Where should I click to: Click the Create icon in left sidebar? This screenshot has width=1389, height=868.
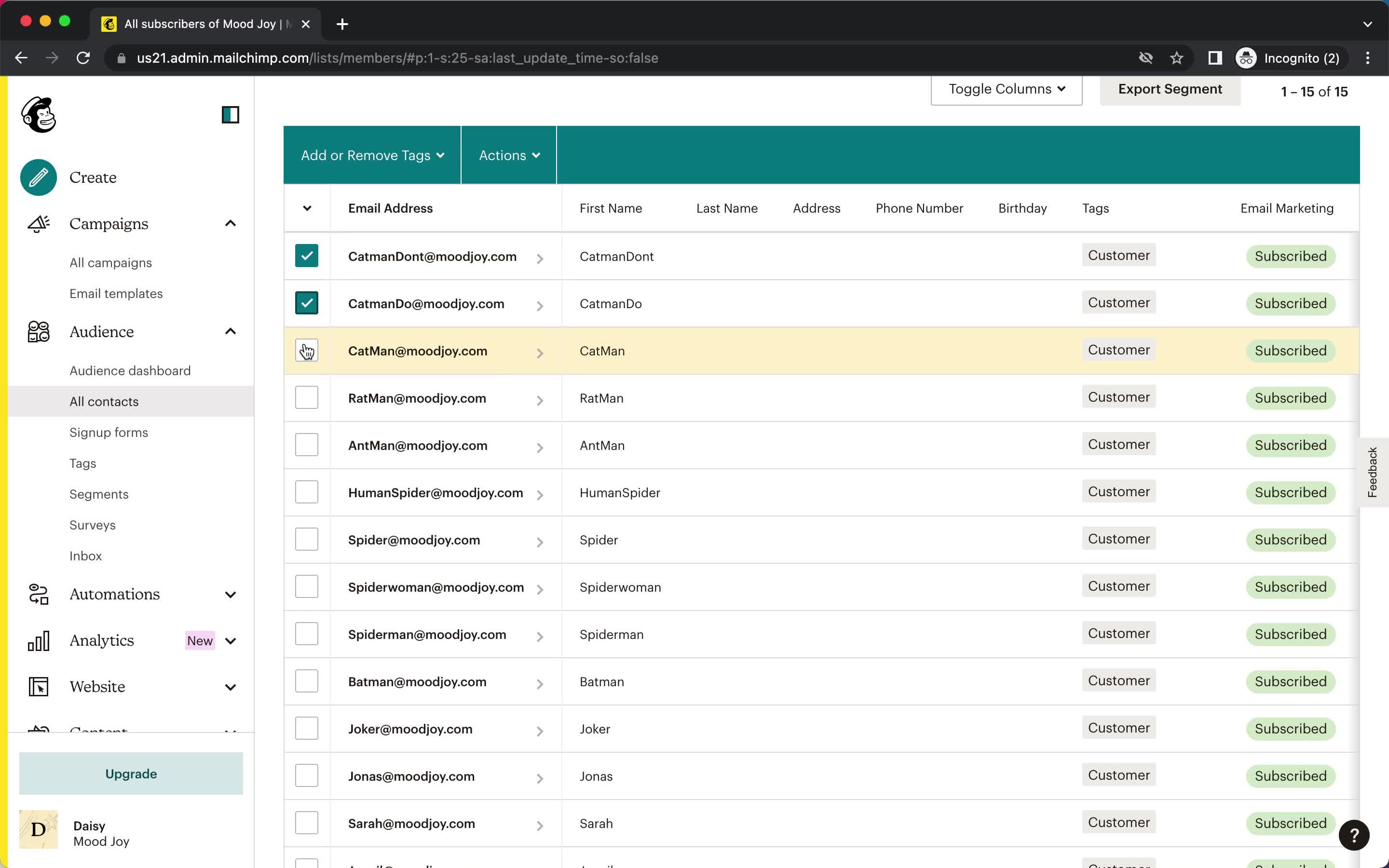(x=38, y=177)
